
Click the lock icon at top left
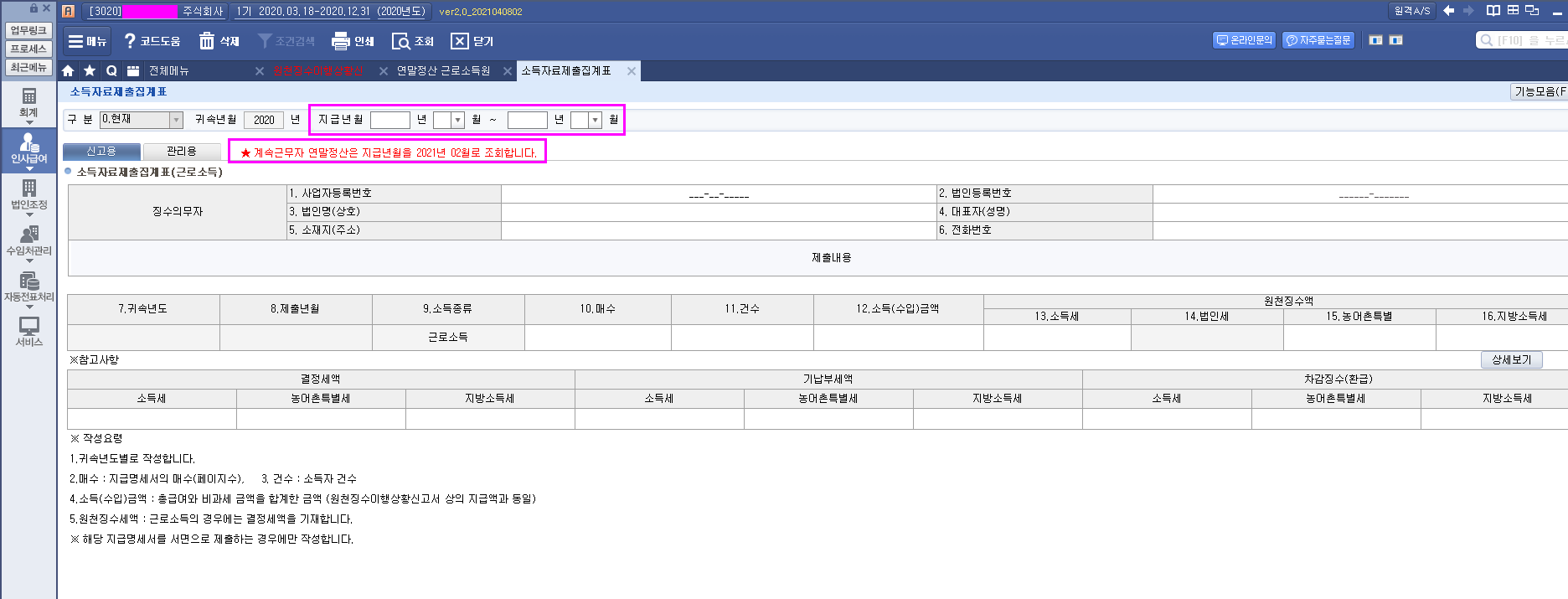point(34,8)
